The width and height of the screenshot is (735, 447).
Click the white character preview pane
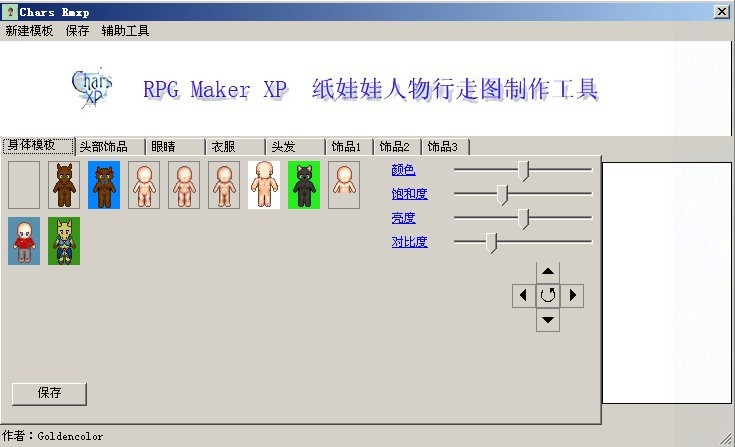[667, 283]
